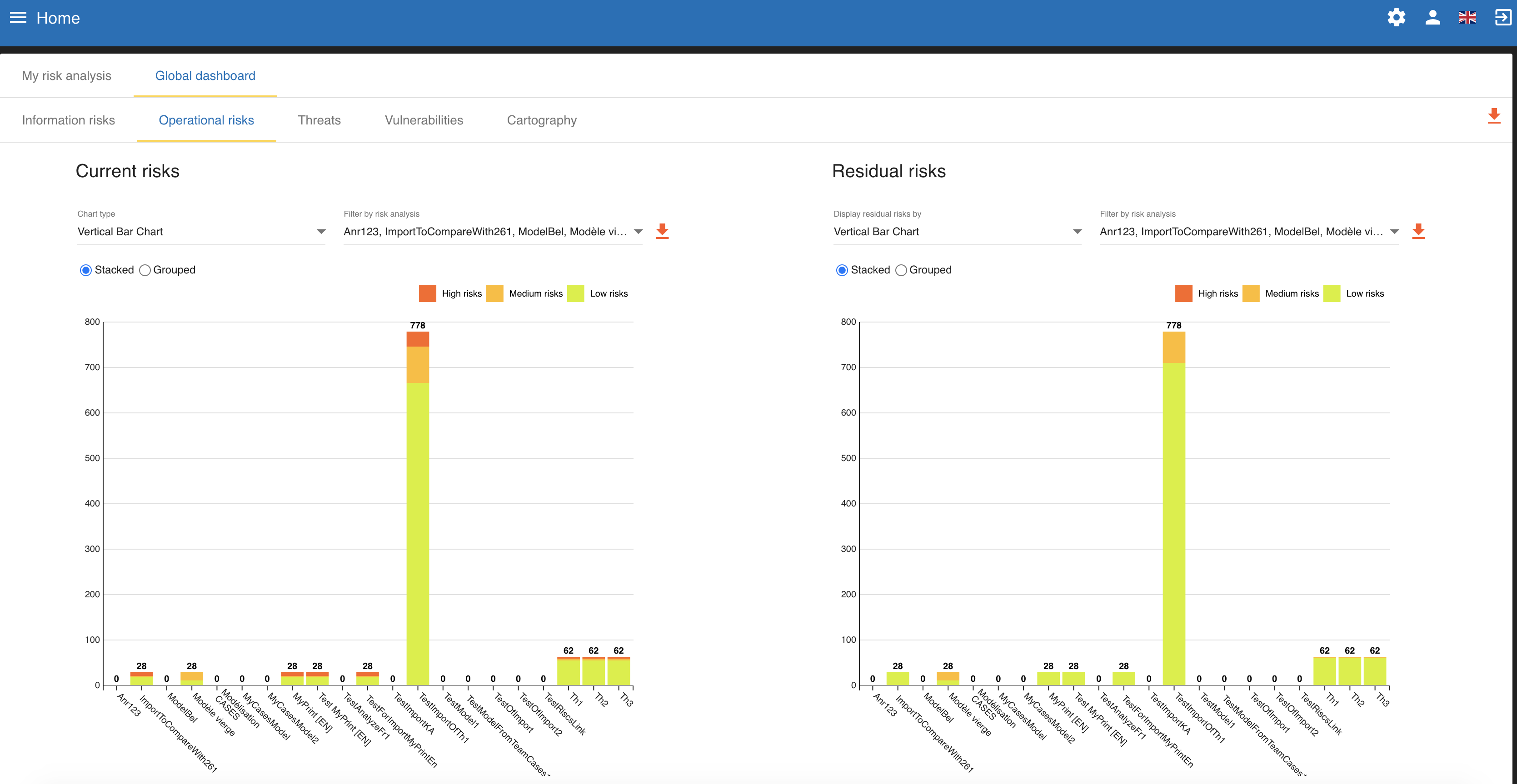Download the Current risks chart
Viewport: 1517px width, 784px height.
662,231
